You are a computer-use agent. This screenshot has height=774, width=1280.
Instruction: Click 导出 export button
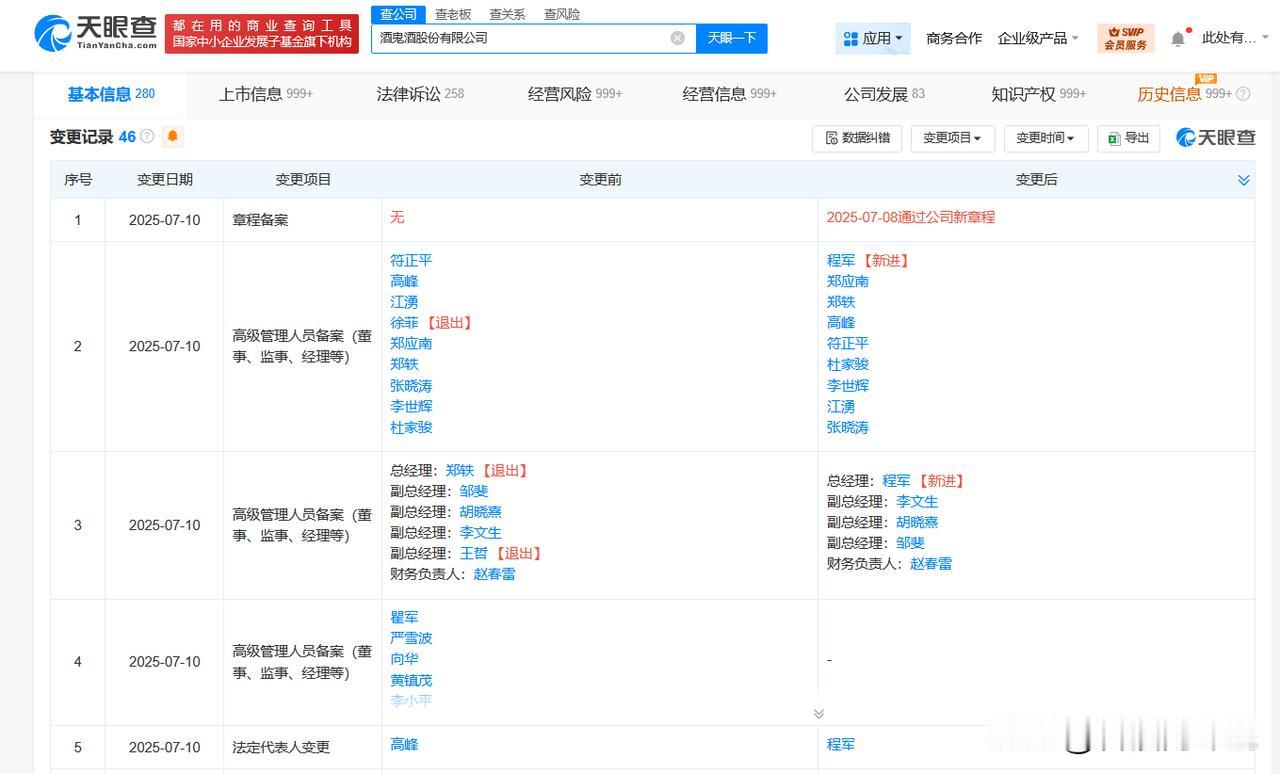(1128, 138)
